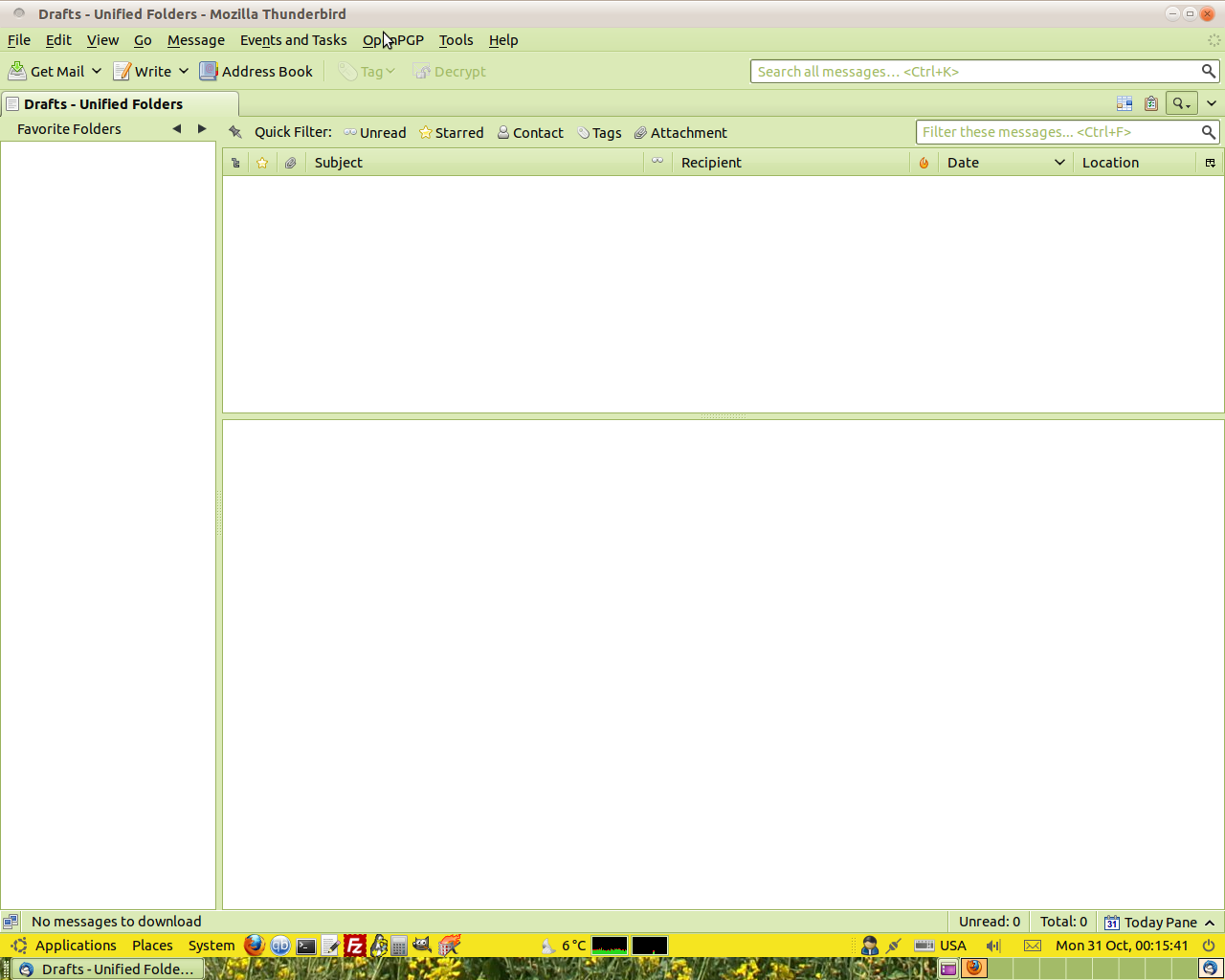Open column picker icon in message list
Image resolution: width=1225 pixels, height=980 pixels.
pyautogui.click(x=1210, y=163)
